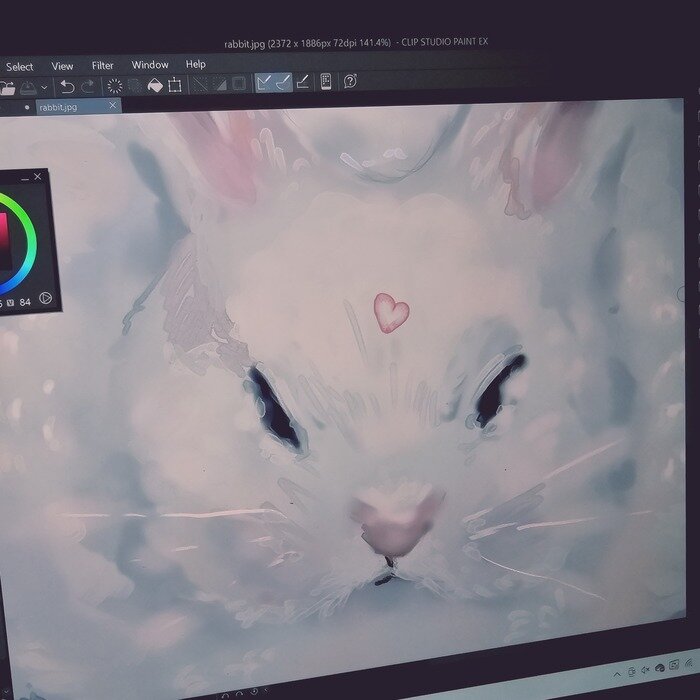Viewport: 700px width, 700px height.
Task: Open the View menu
Action: 62,66
